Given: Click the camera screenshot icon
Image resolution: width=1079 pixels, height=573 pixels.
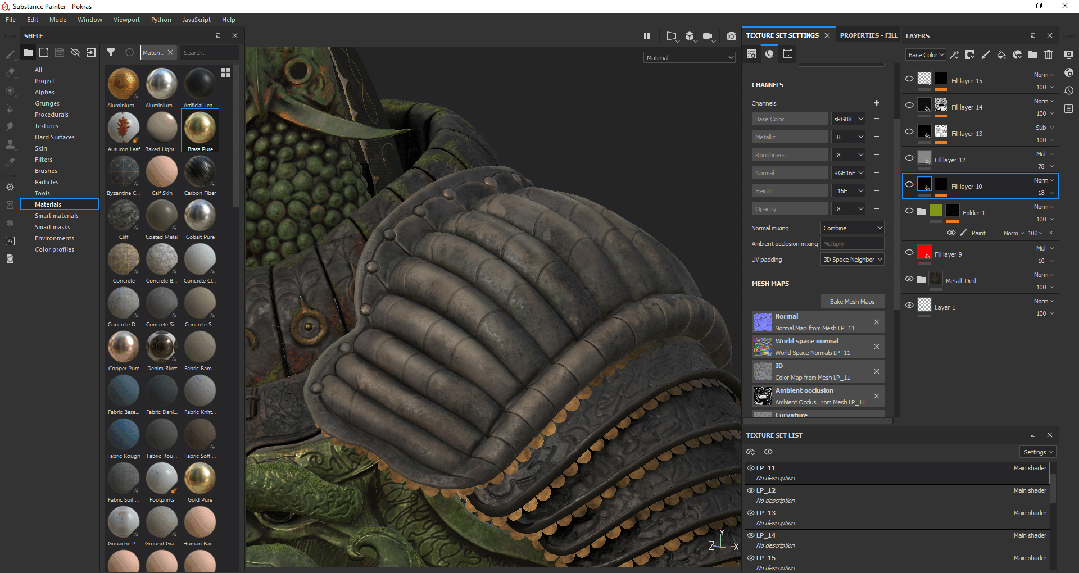Looking at the screenshot, I should 732,36.
